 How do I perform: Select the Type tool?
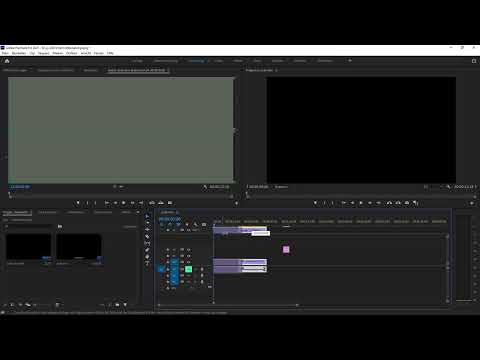point(148,264)
